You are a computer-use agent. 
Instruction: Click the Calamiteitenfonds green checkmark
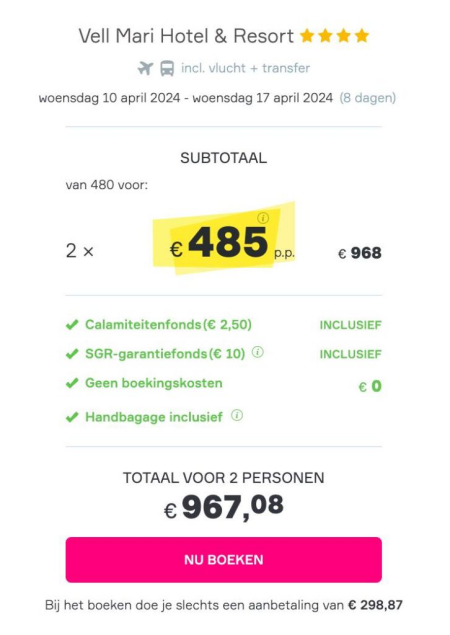click(x=72, y=324)
